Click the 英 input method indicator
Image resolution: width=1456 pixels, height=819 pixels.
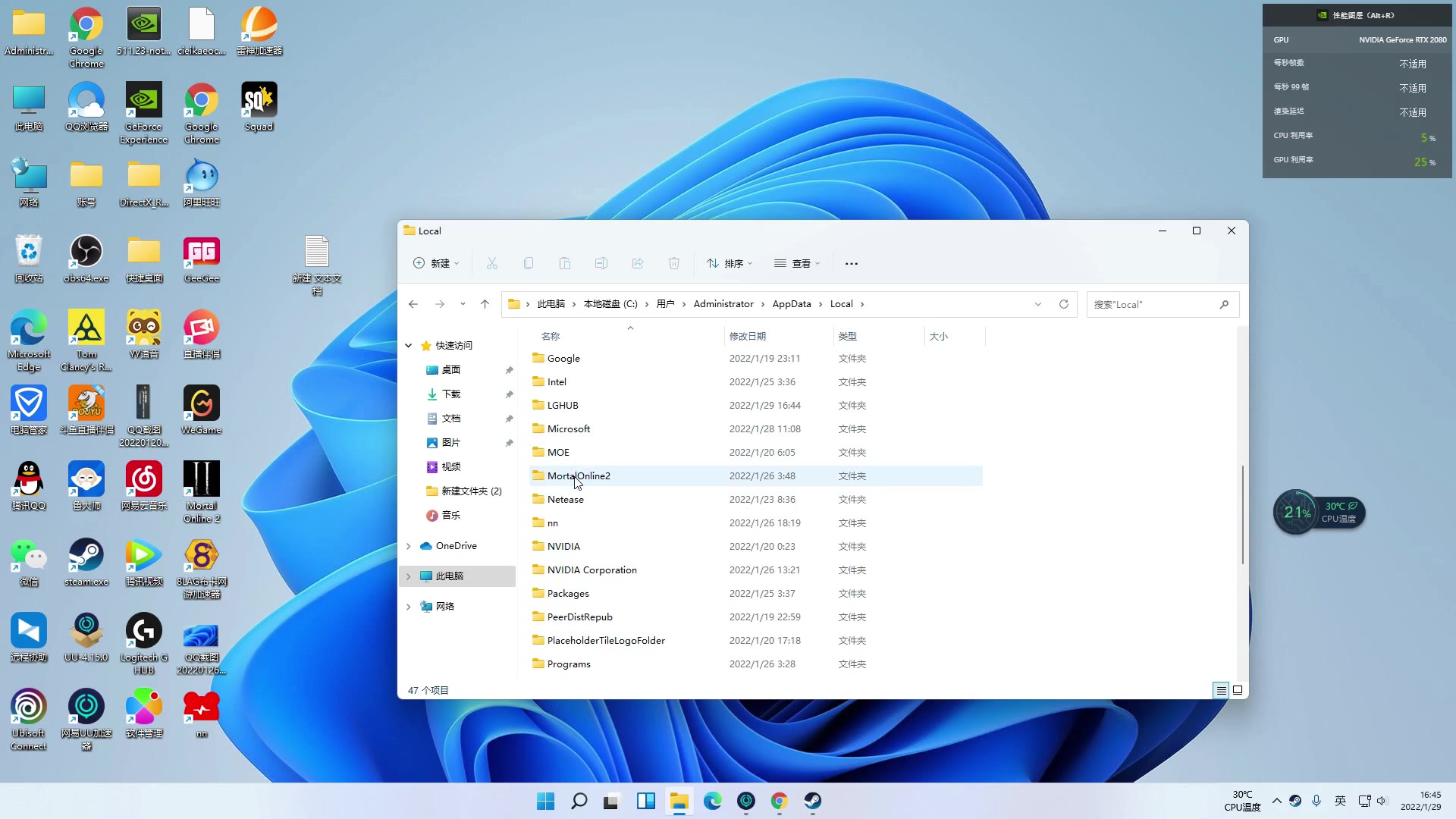(x=1340, y=801)
